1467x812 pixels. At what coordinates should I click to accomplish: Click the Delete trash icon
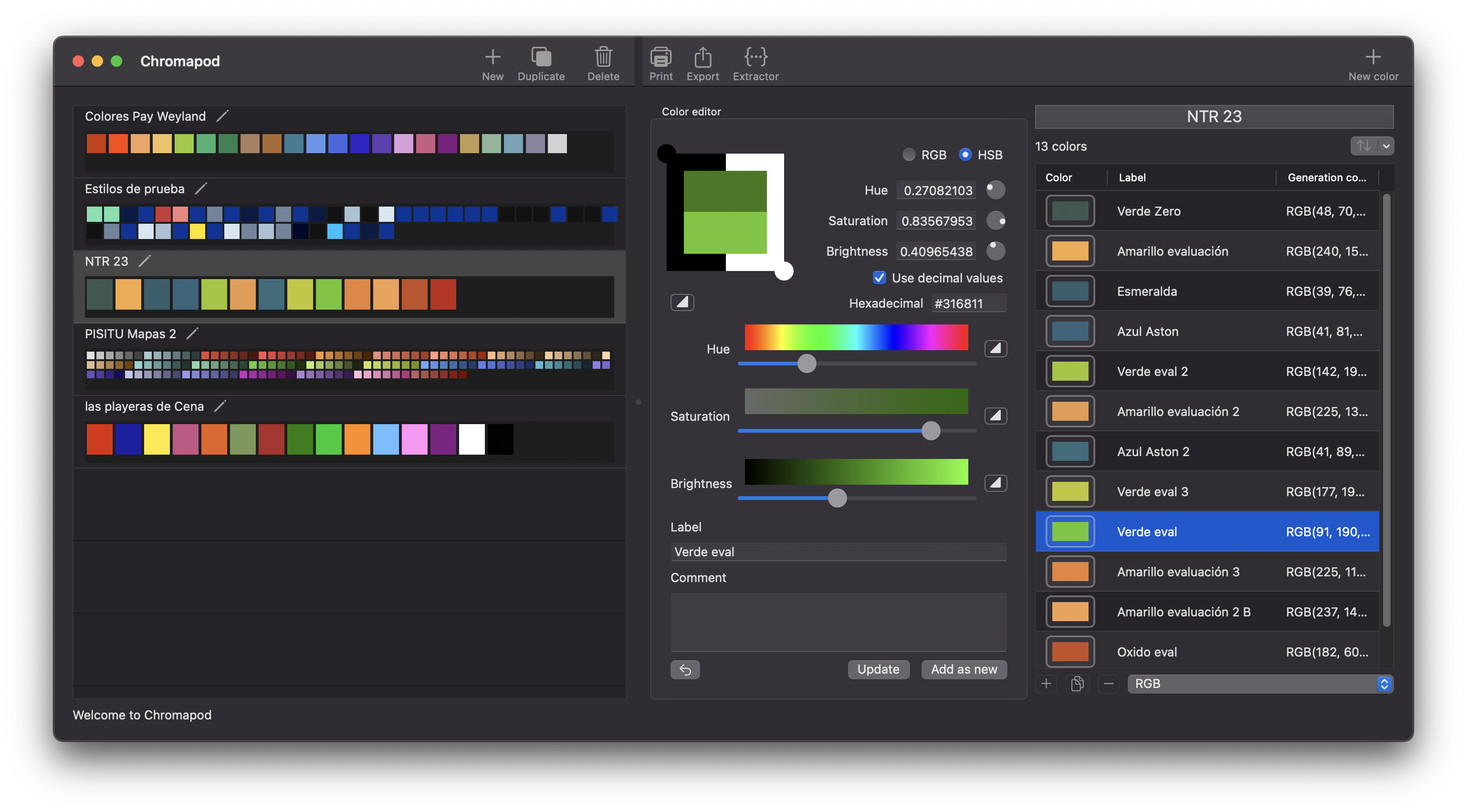pyautogui.click(x=603, y=57)
